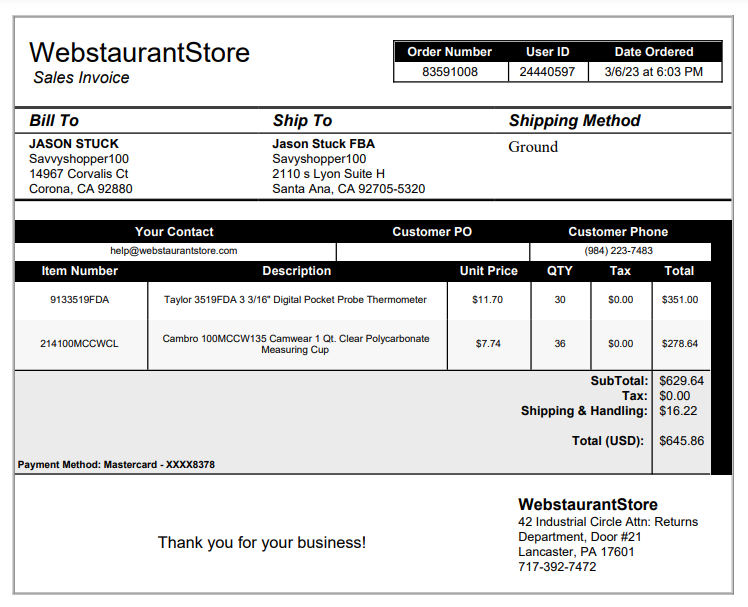The width and height of the screenshot is (748, 607).
Task: Select grand total $645.86
Action: [681, 441]
